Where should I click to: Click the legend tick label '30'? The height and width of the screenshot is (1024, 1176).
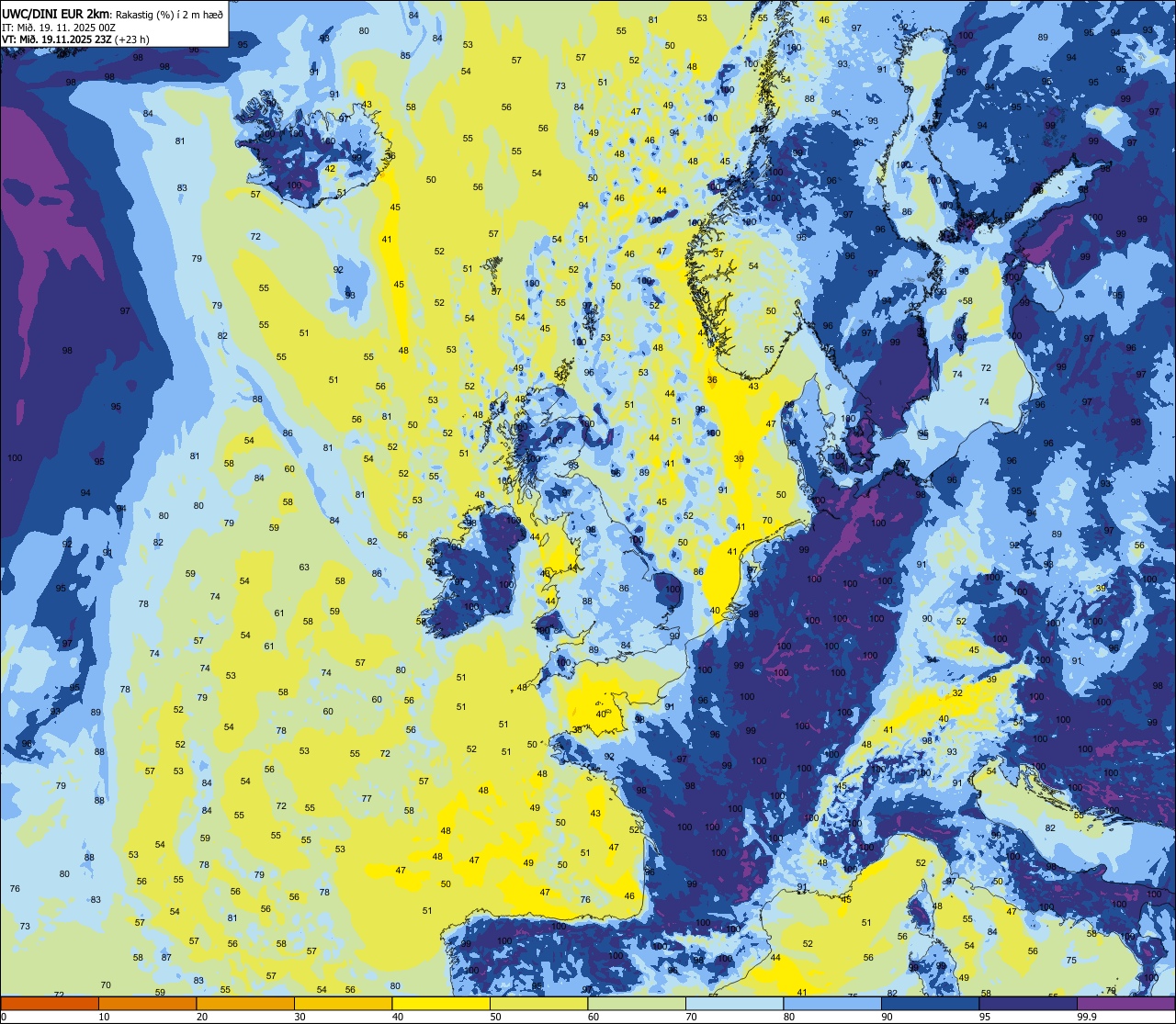coord(300,1017)
